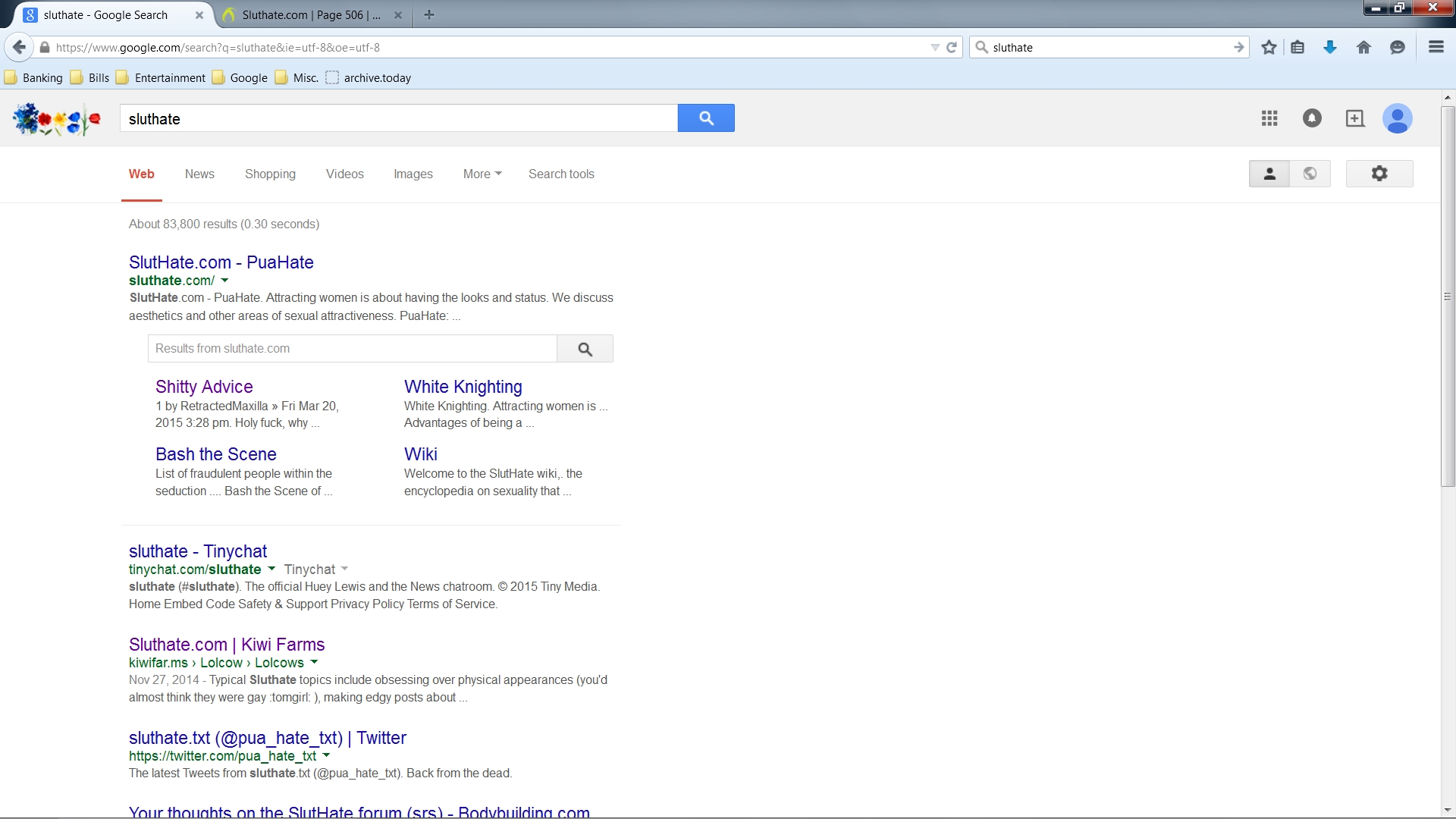
Task: Bookmark this page with the star icon
Action: 1269,47
